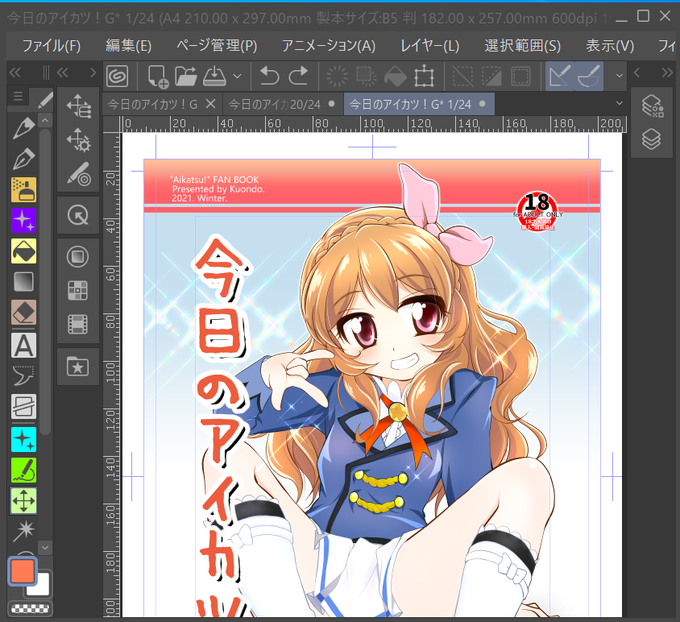Viewport: 680px width, 622px height.
Task: Open the 選択範囲(S) menu
Action: coord(522,46)
